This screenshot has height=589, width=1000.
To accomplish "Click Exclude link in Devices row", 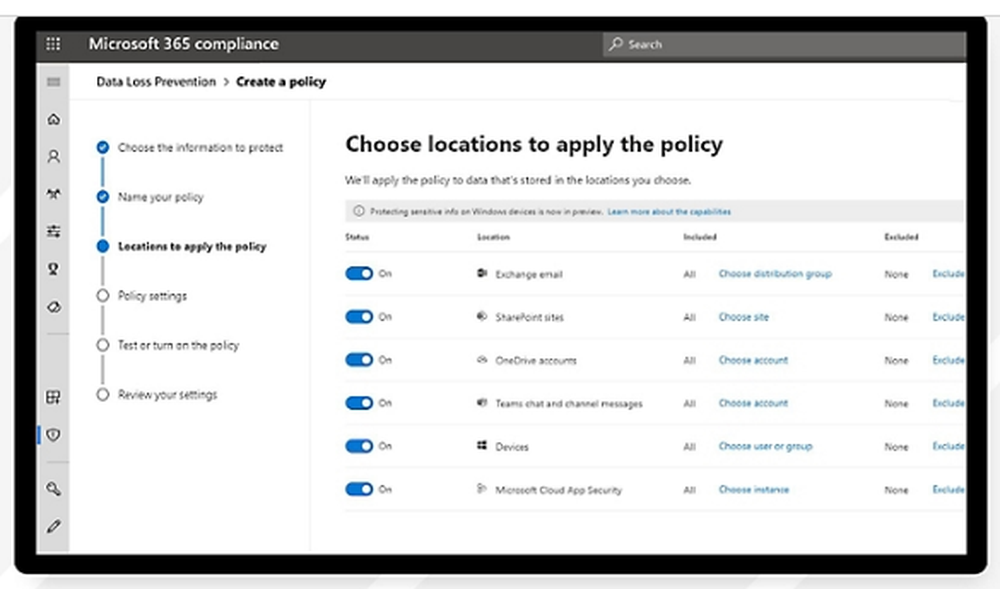I will pos(948,446).
